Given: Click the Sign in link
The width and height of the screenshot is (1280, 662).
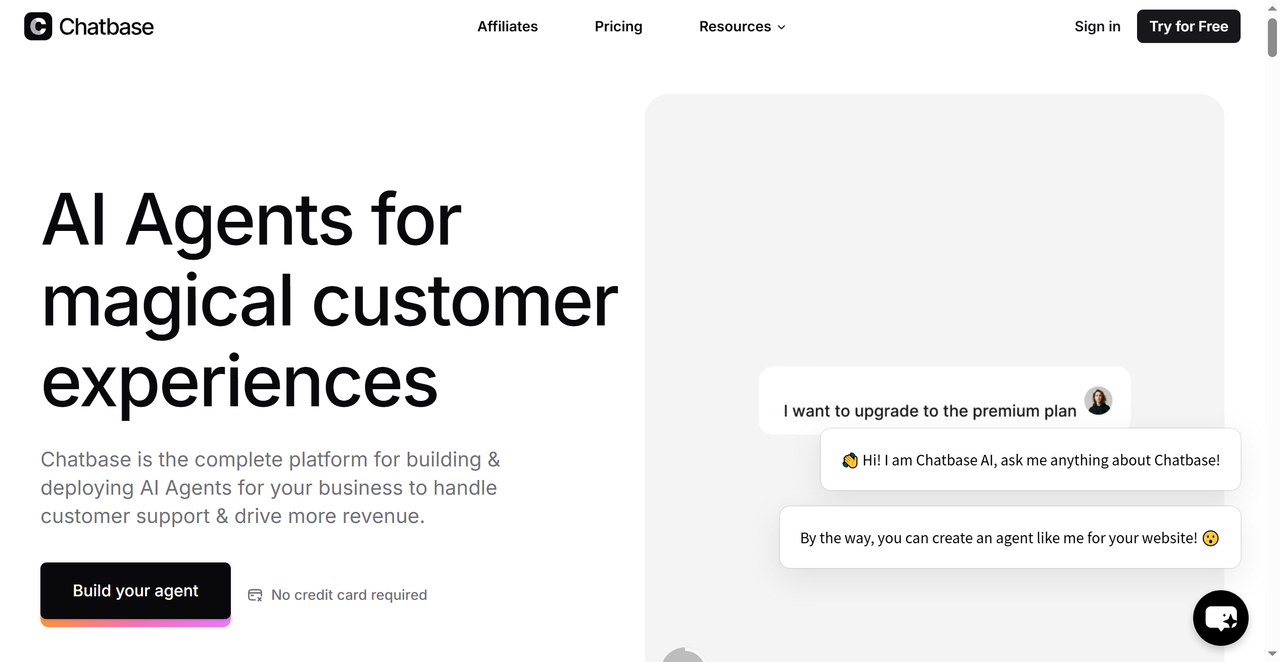Looking at the screenshot, I should pos(1097,26).
